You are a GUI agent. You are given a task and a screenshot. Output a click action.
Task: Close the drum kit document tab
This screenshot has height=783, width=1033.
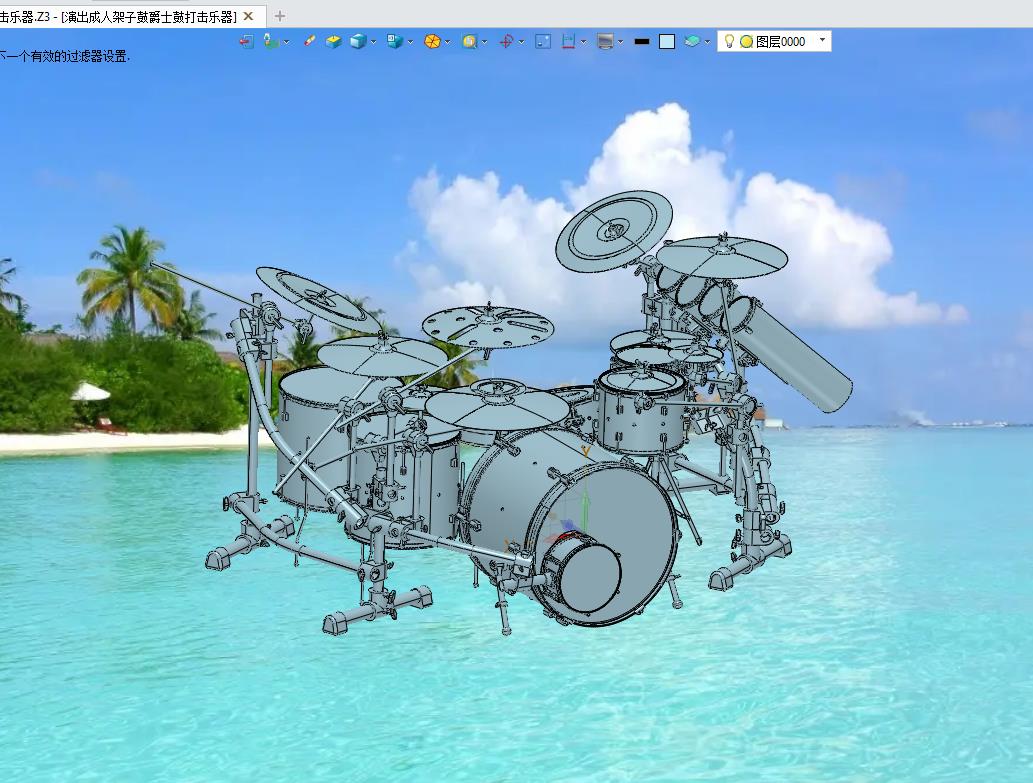point(248,16)
